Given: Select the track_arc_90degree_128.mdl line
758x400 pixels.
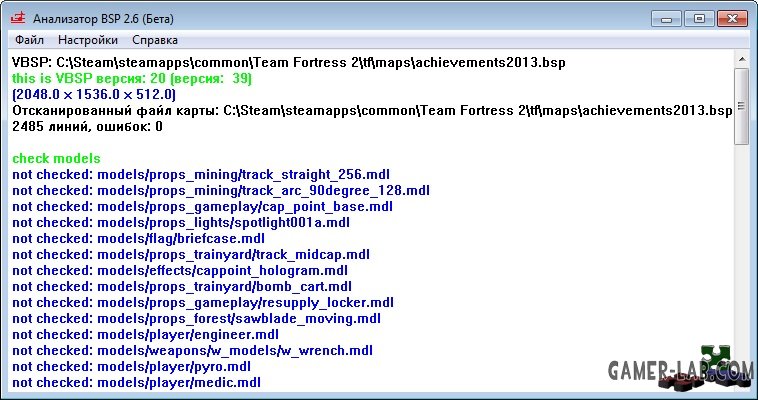Looking at the screenshot, I should pos(221,191).
